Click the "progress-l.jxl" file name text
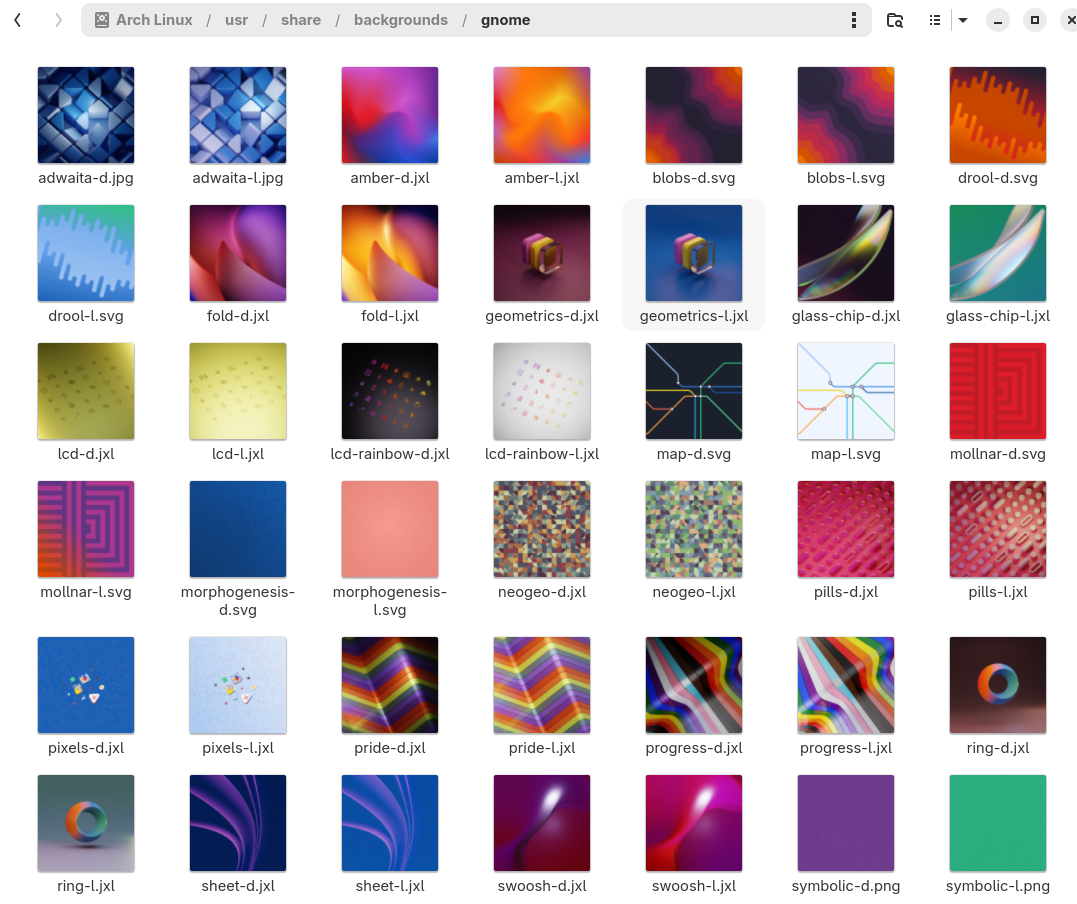This screenshot has width=1077, height=904. [846, 748]
